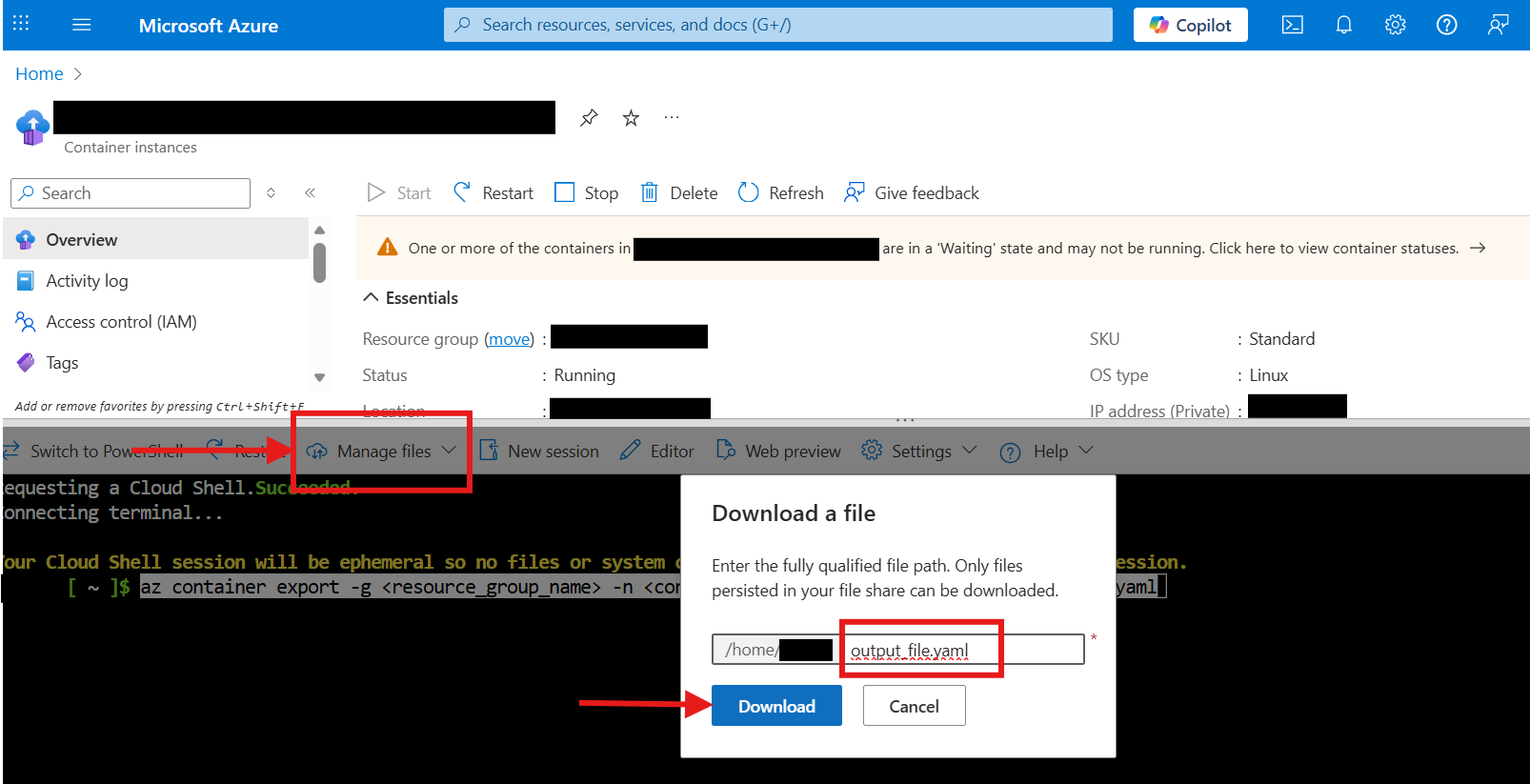Open the Azure portal hamburger menu
Screen dimensions: 1530x784
82,25
